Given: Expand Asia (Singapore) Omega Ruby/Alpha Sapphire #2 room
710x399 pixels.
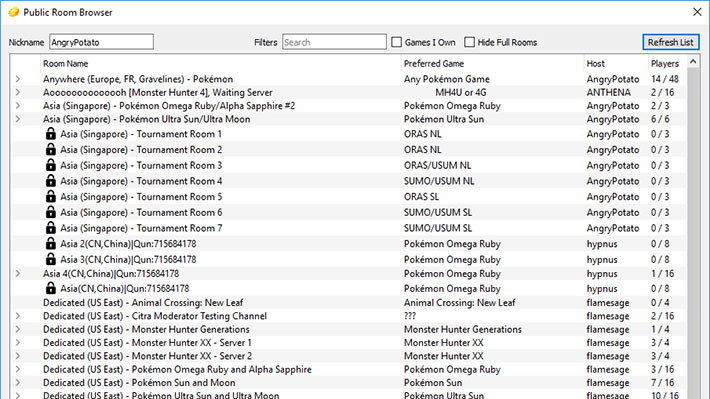Looking at the screenshot, I should pos(18,106).
